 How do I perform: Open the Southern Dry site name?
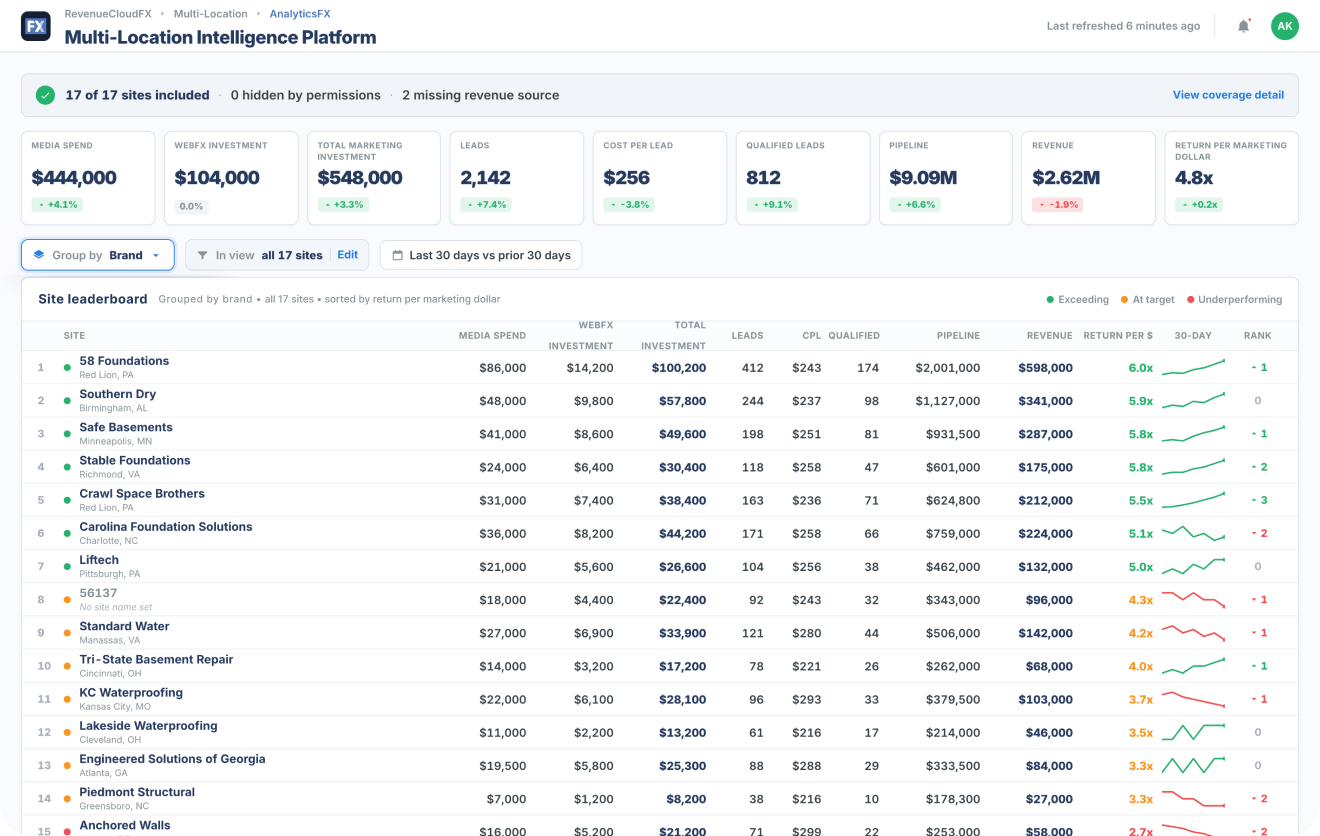pyautogui.click(x=118, y=394)
